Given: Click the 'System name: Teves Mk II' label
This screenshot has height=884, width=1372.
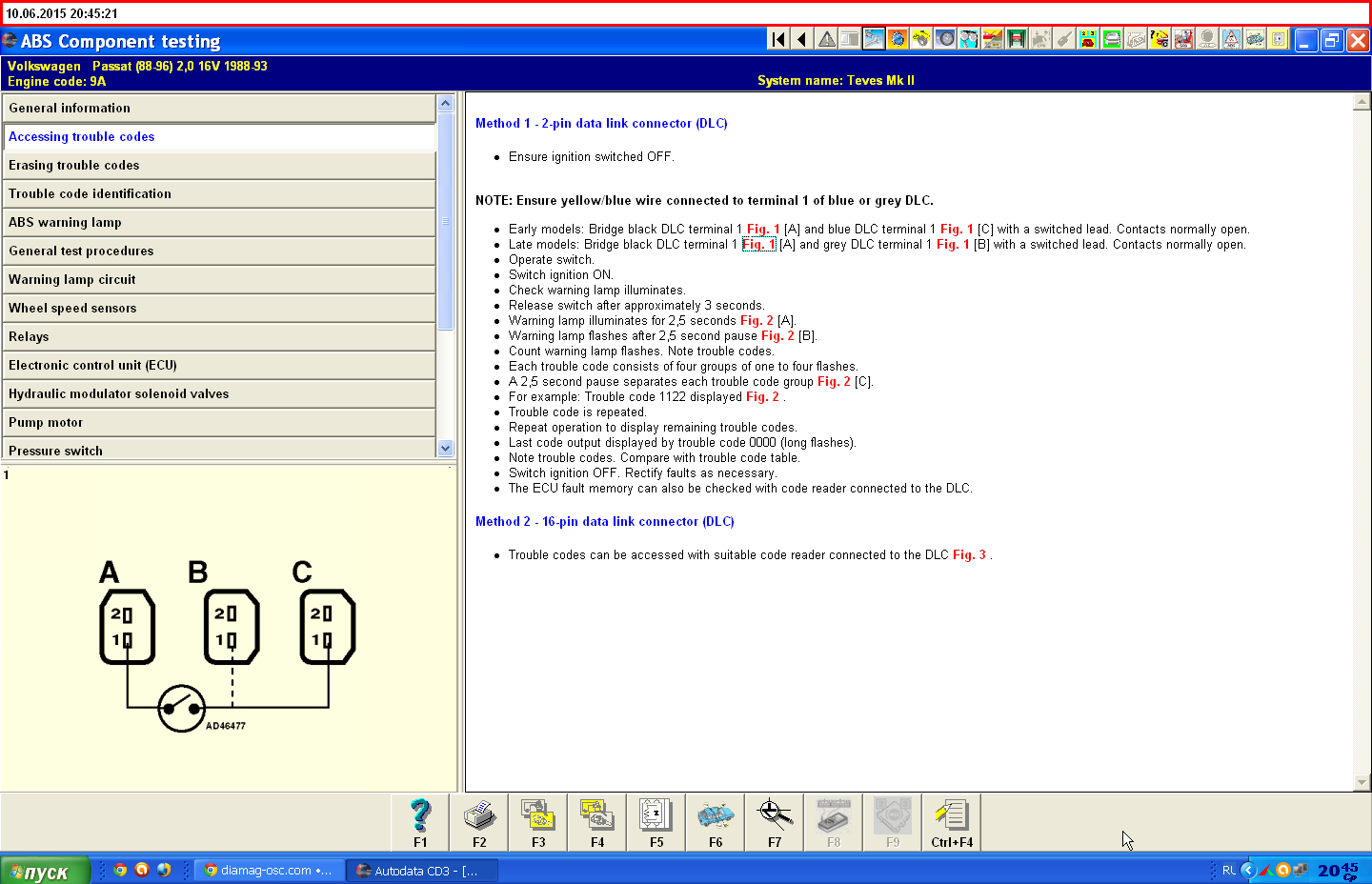Looking at the screenshot, I should tap(836, 80).
